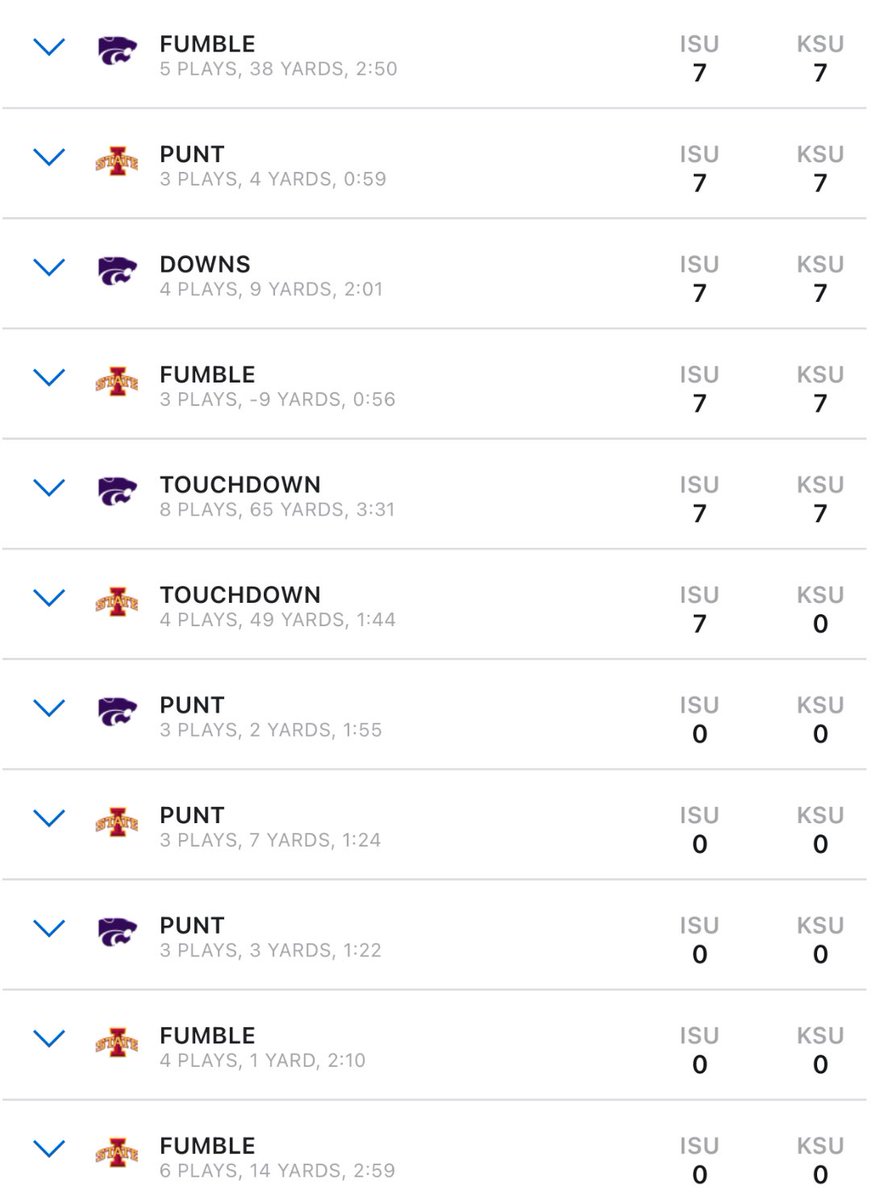This screenshot has width=876, height=1200.
Task: Open the TOUCHDOWN title of the 49-yard drive
Action: pos(240,595)
